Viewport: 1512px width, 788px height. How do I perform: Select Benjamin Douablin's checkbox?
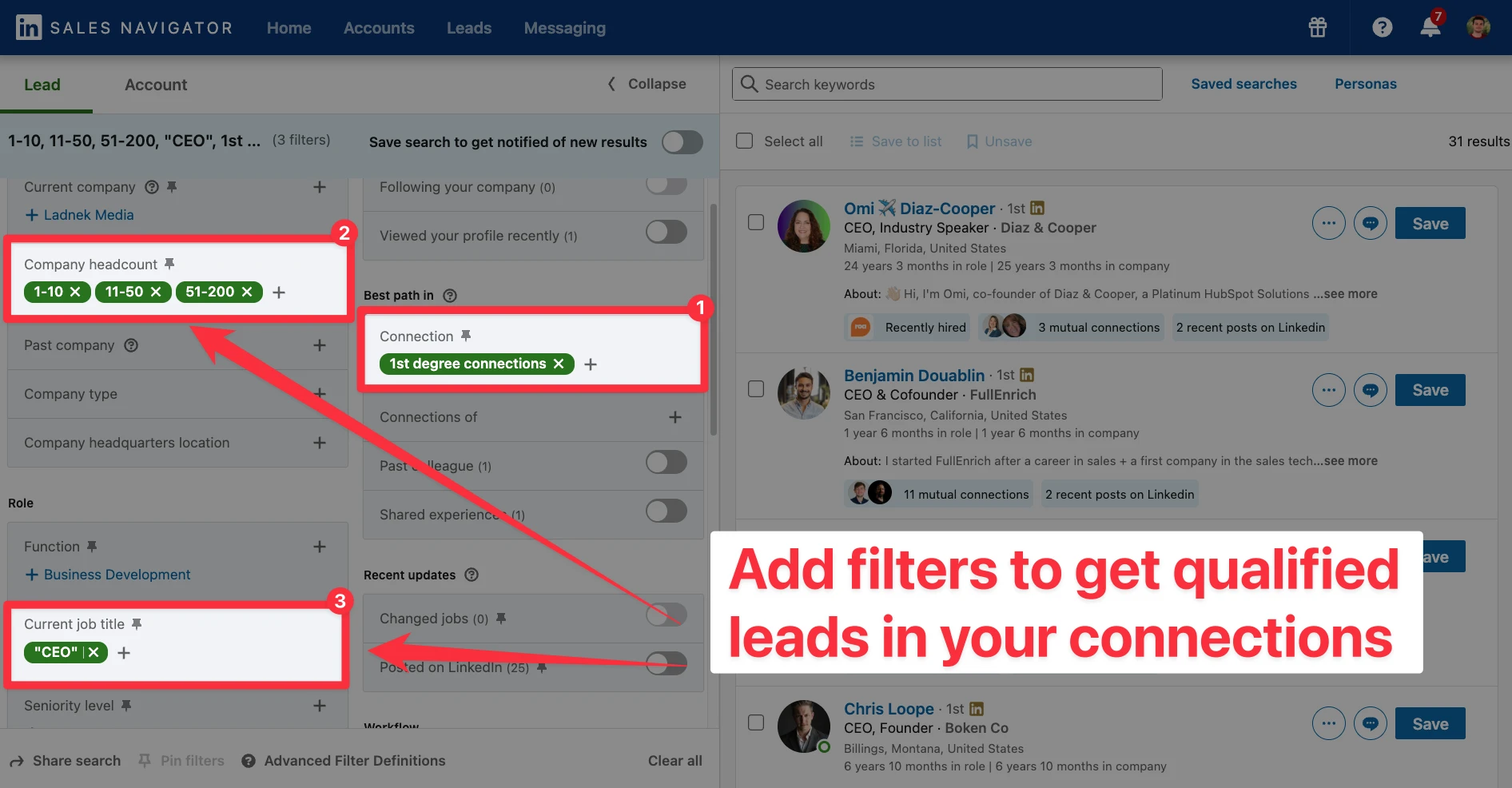[x=756, y=389]
